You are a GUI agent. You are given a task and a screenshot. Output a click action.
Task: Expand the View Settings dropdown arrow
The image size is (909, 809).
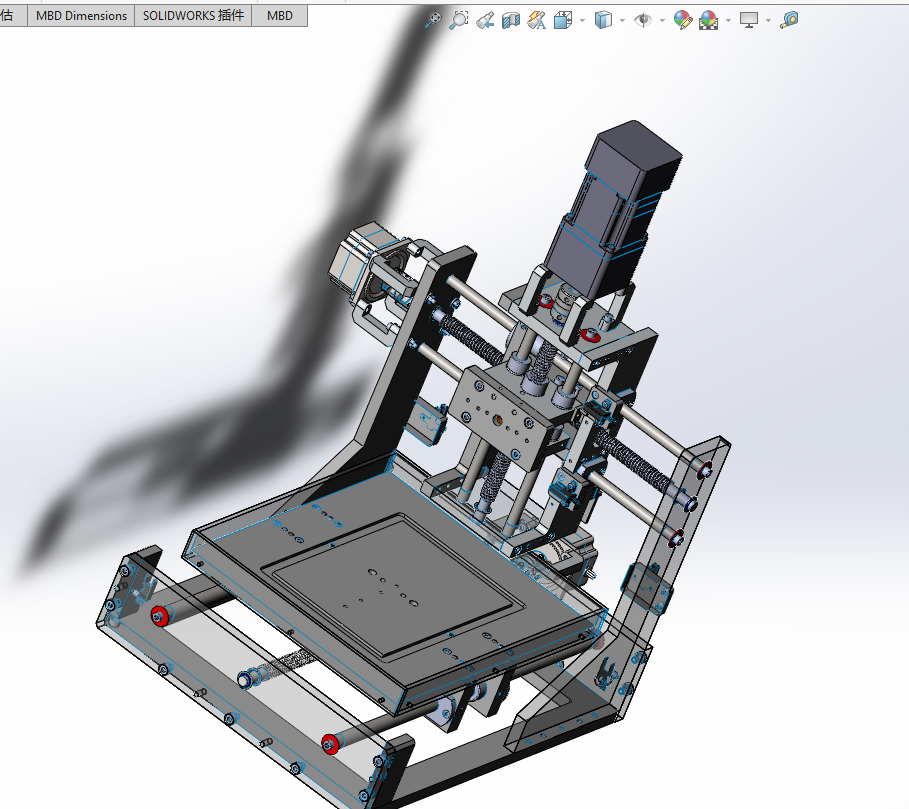pyautogui.click(x=769, y=20)
